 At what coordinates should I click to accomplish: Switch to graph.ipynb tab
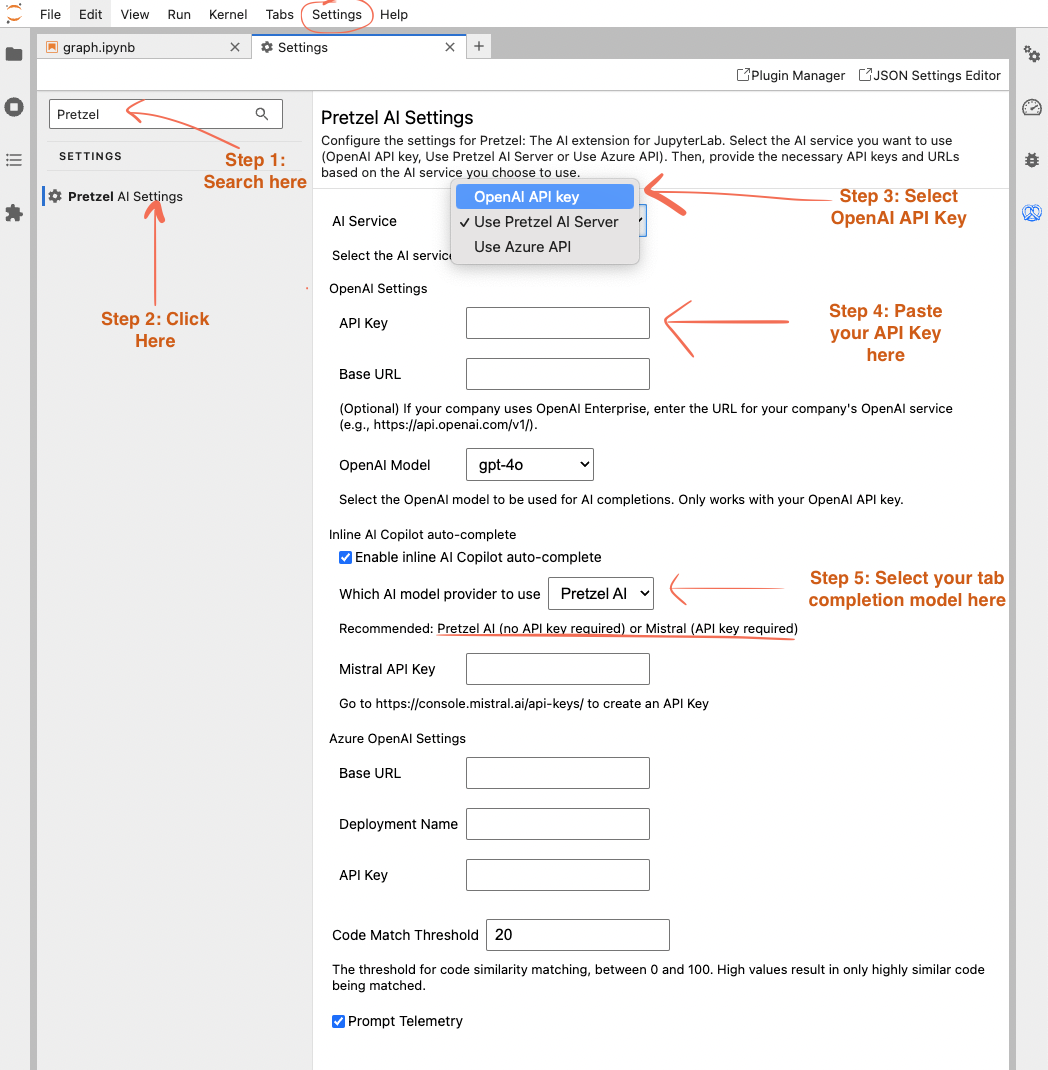coord(144,47)
